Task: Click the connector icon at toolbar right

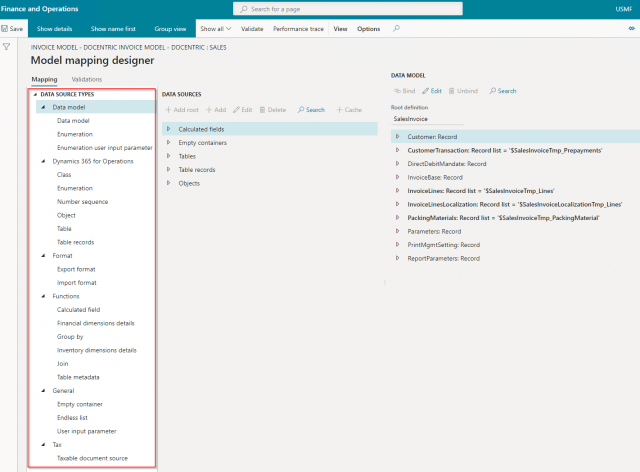Action: [x=631, y=29]
